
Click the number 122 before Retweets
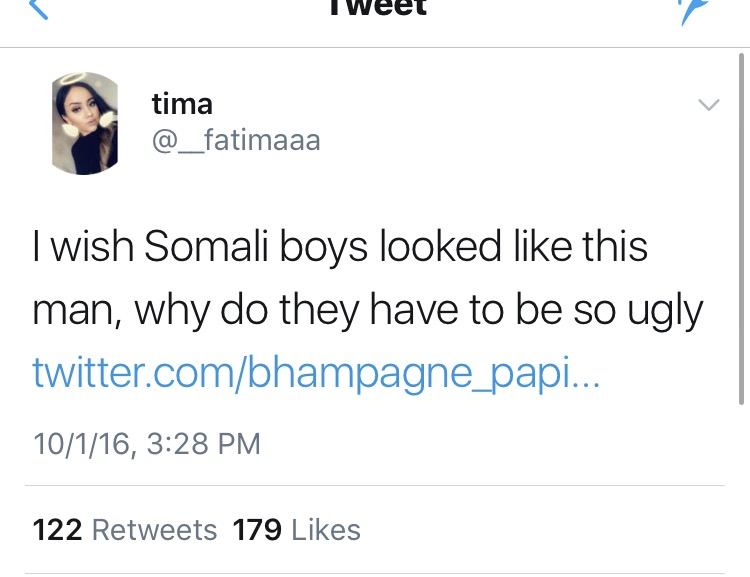click(x=57, y=529)
